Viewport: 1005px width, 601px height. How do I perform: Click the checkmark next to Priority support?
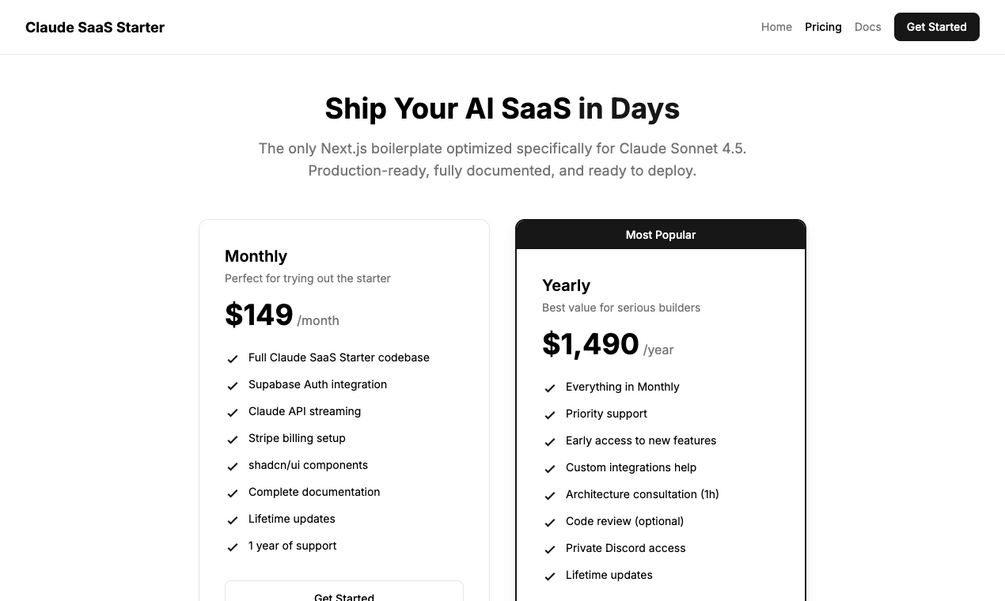(549, 415)
